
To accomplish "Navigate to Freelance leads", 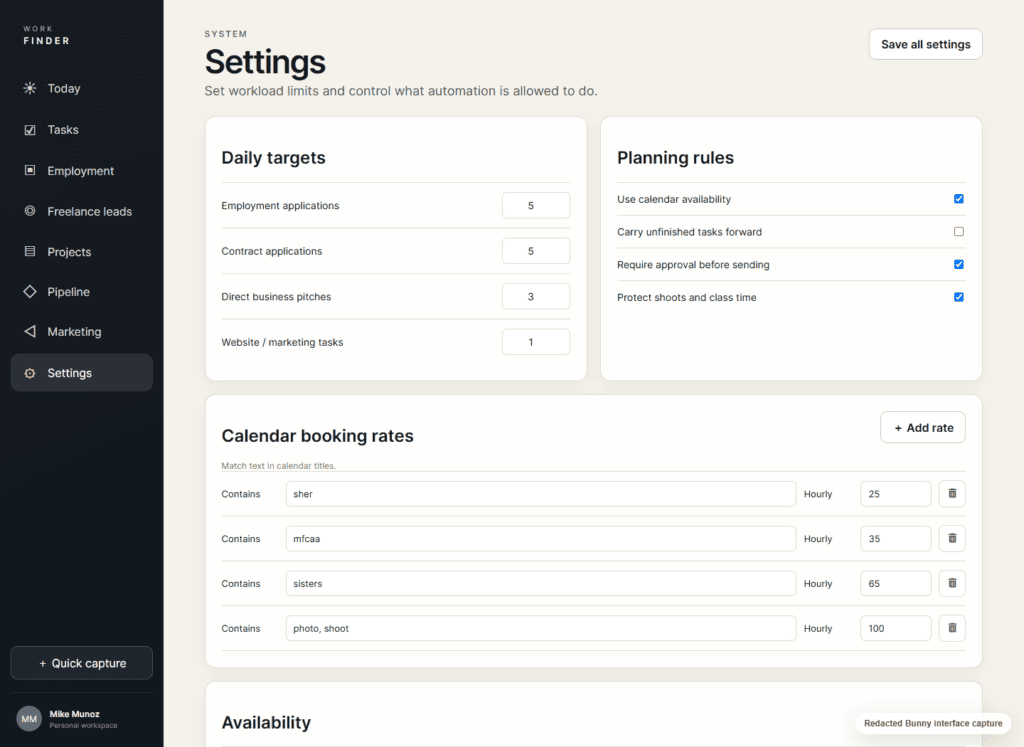I will click(x=82, y=211).
